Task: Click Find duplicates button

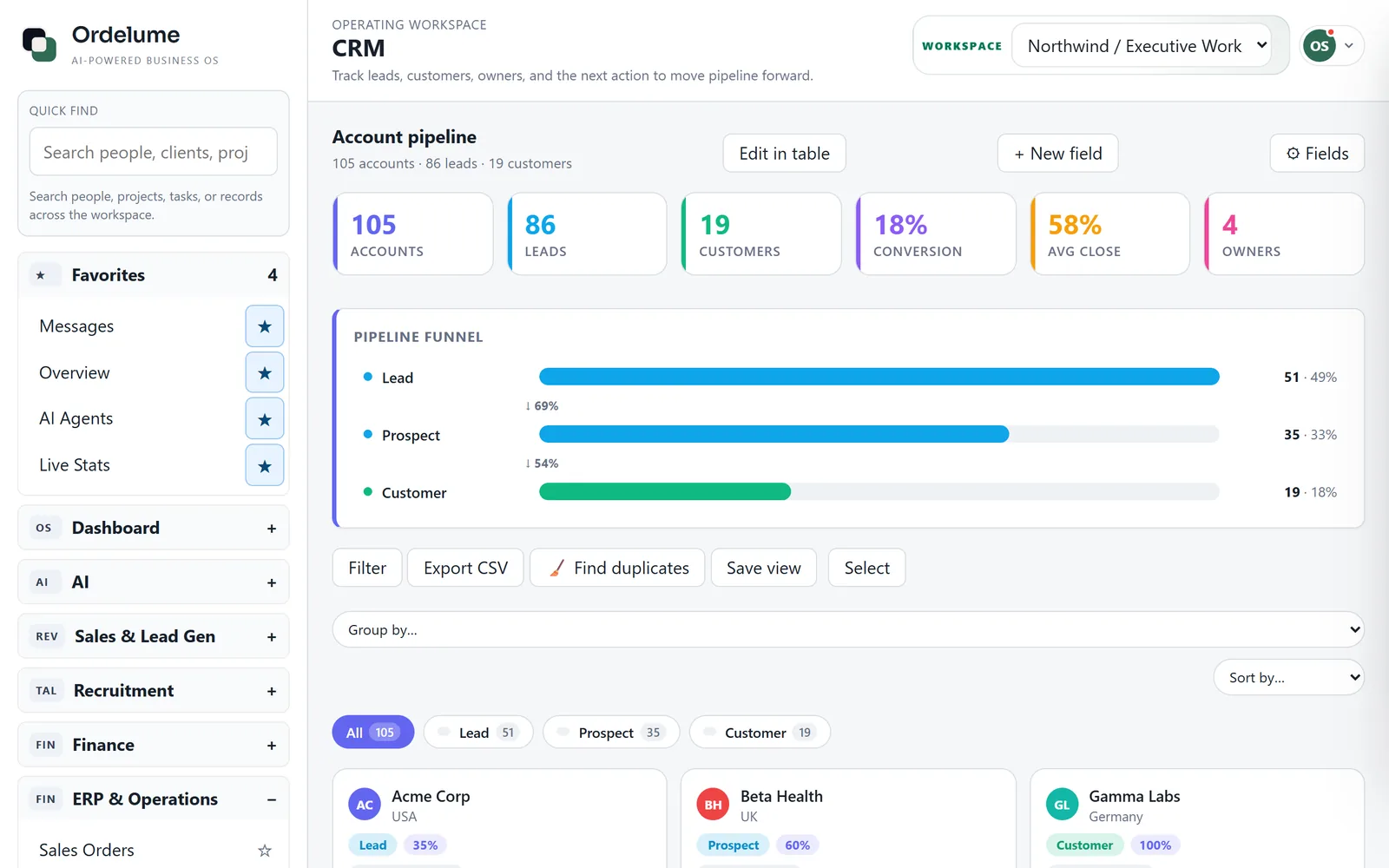Action: tap(617, 568)
